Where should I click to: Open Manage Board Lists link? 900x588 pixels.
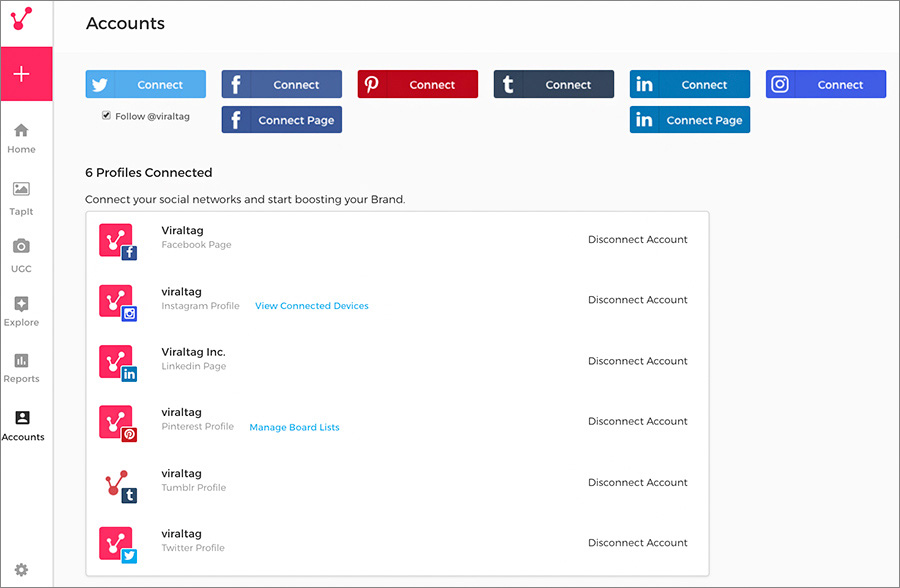(x=294, y=427)
